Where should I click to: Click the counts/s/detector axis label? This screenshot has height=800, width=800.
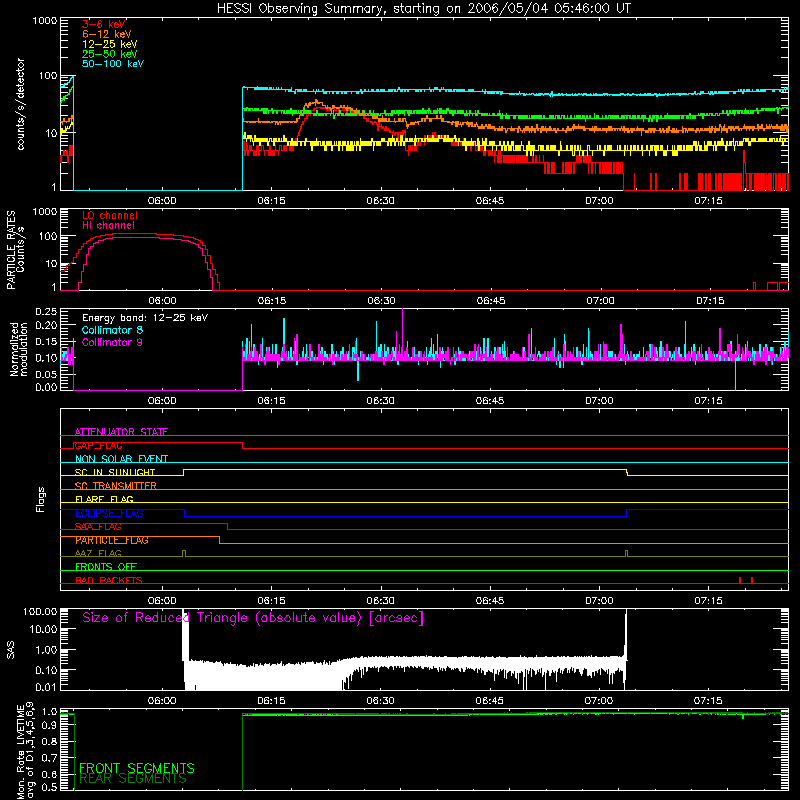coord(21,104)
